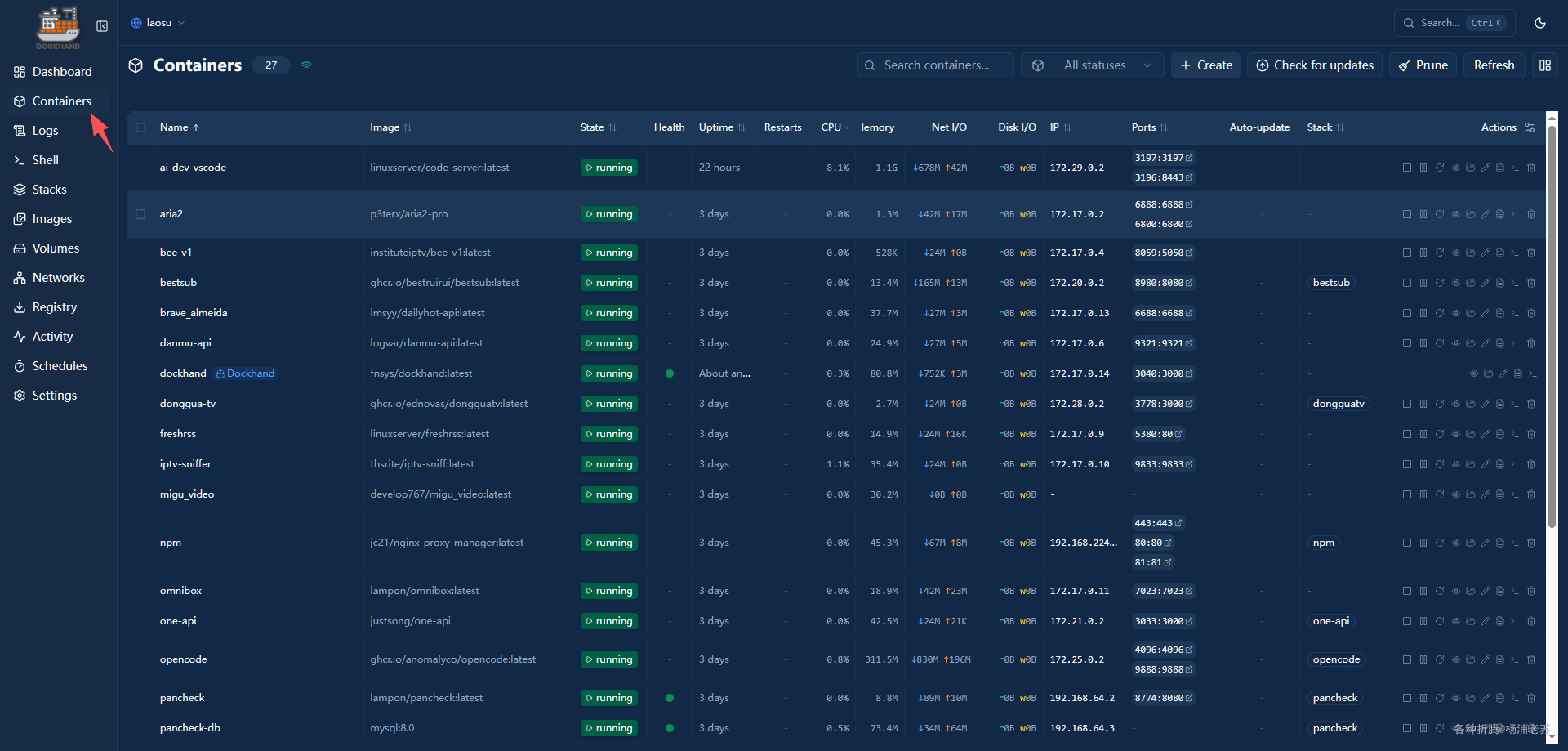Stop the freshrss container
The width and height of the screenshot is (1568, 751).
[1407, 434]
